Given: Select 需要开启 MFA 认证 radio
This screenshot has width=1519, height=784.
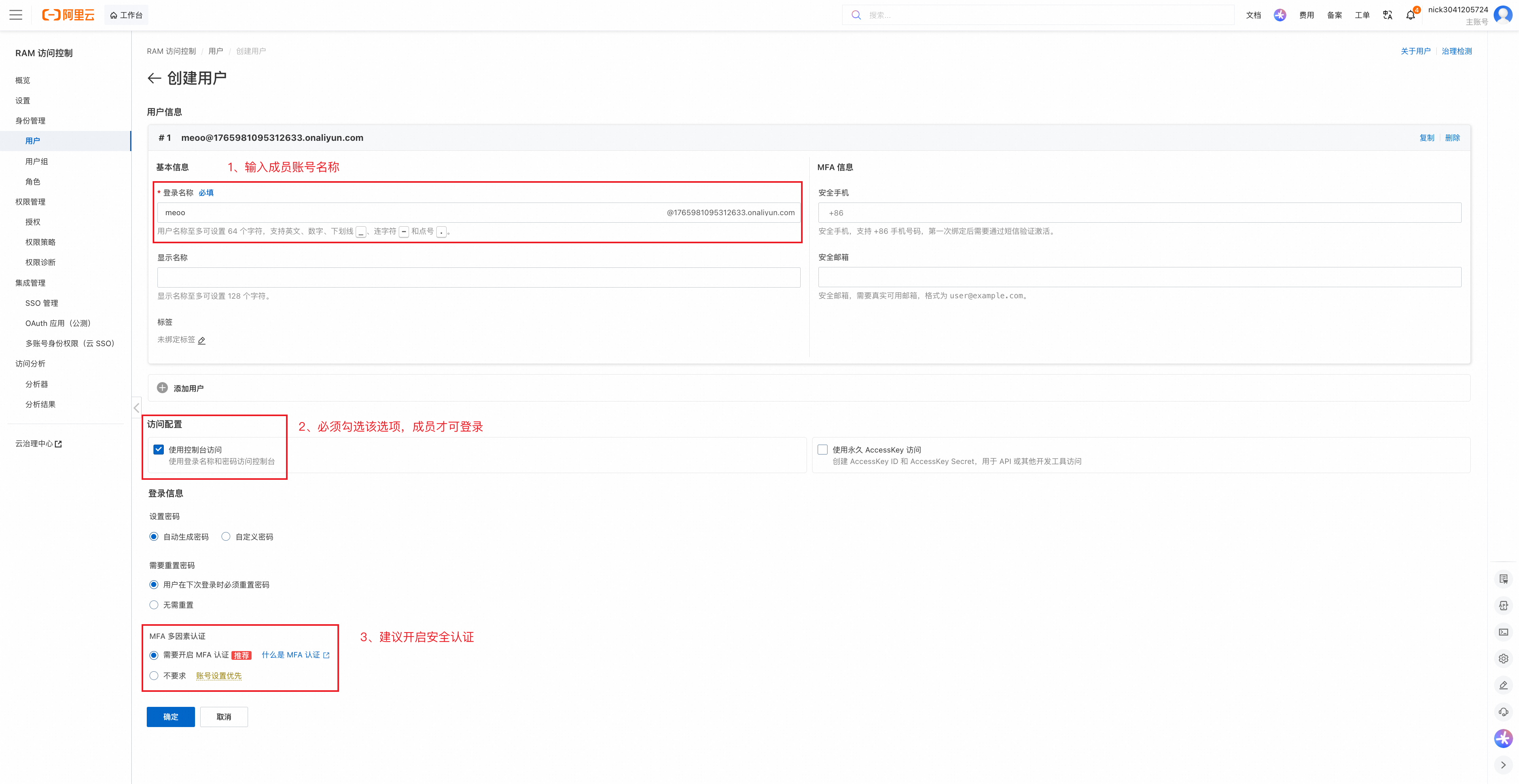Looking at the screenshot, I should click(x=154, y=655).
